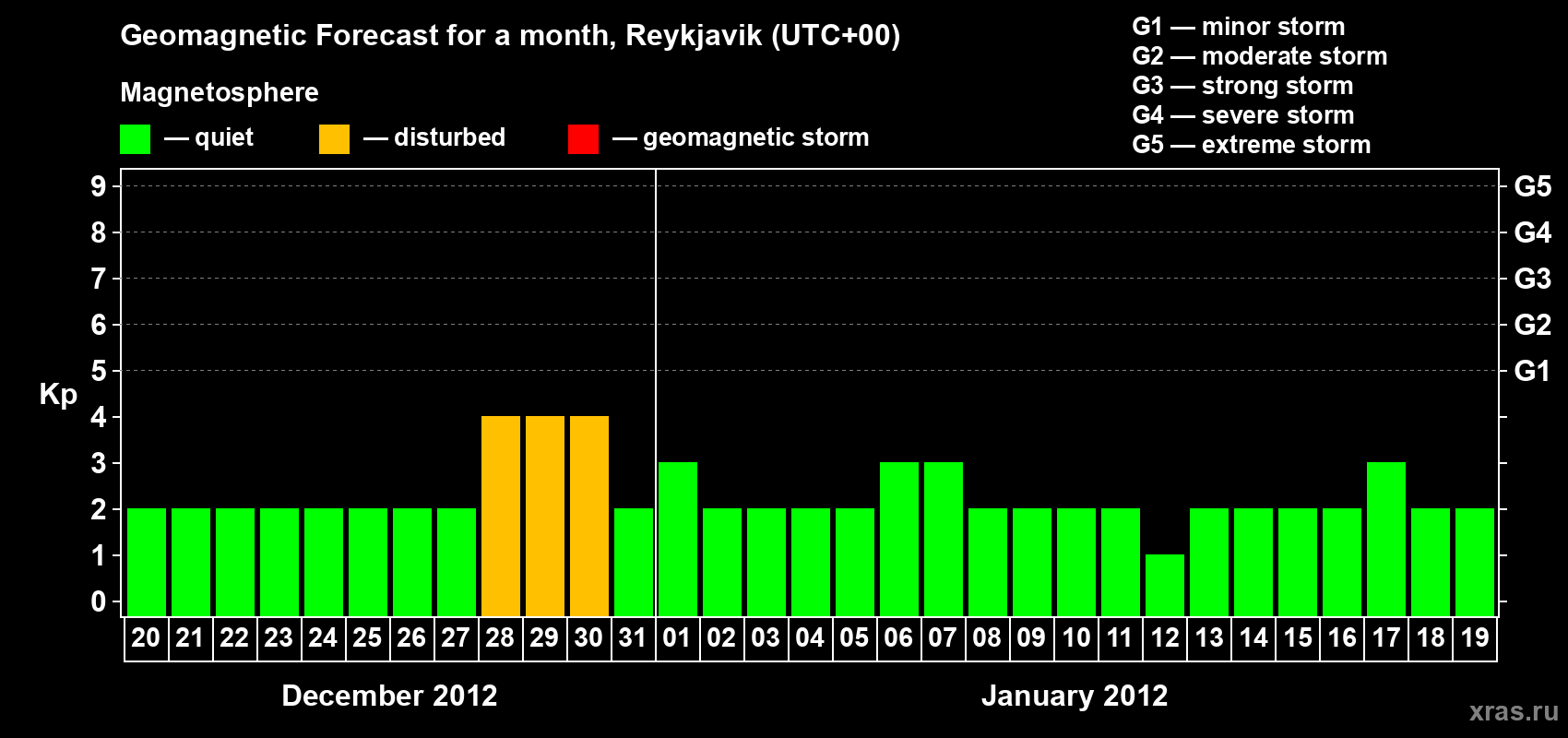Click date label "12" on the axis
Image resolution: width=1568 pixels, height=738 pixels.
(1165, 637)
